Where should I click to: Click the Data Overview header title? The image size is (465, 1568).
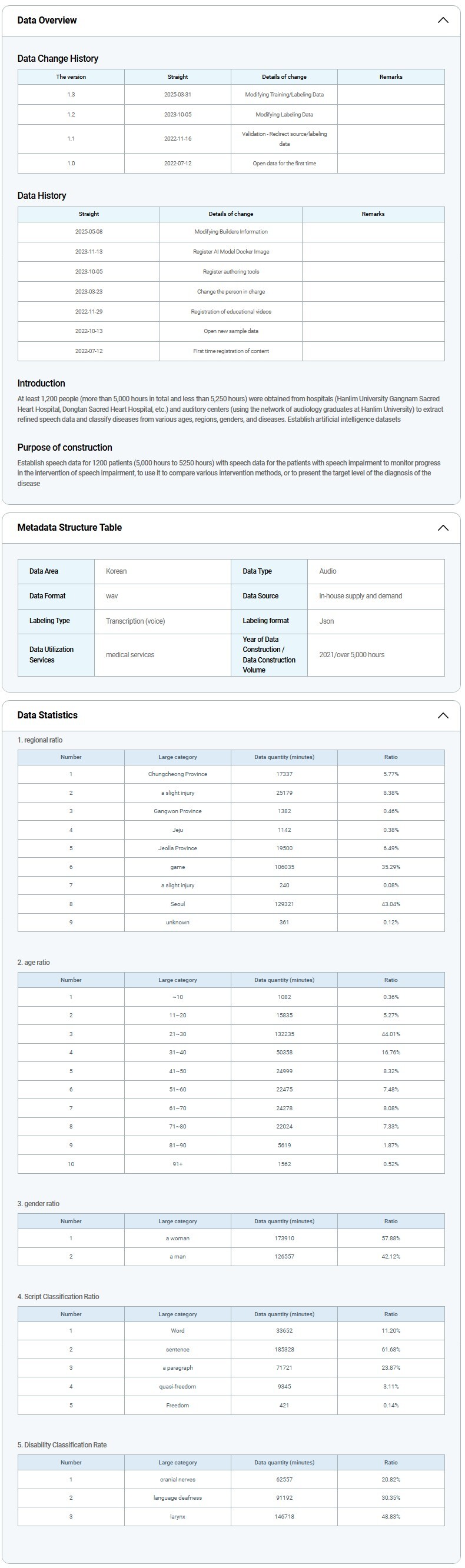click(47, 20)
